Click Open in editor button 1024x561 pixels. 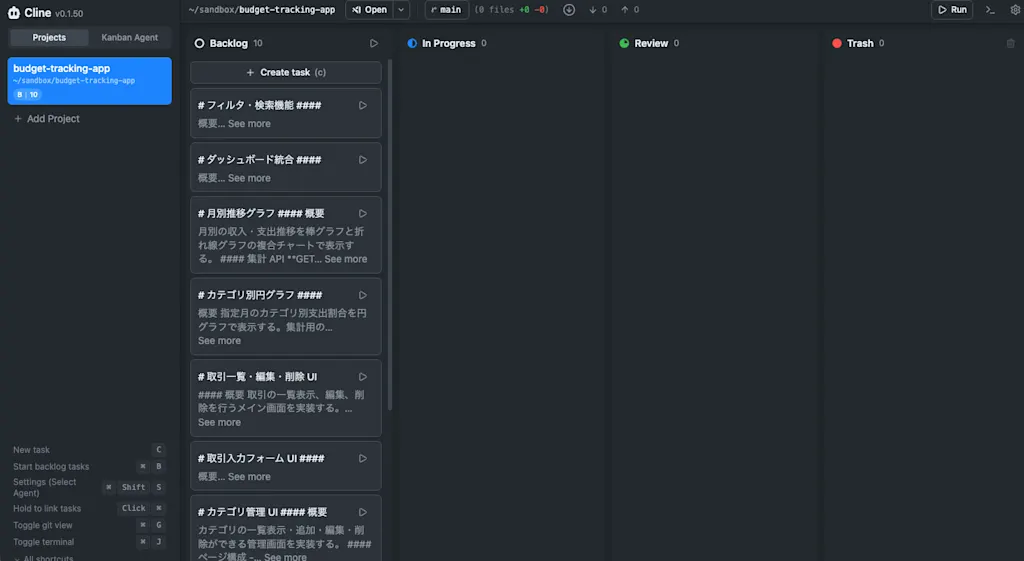[370, 10]
